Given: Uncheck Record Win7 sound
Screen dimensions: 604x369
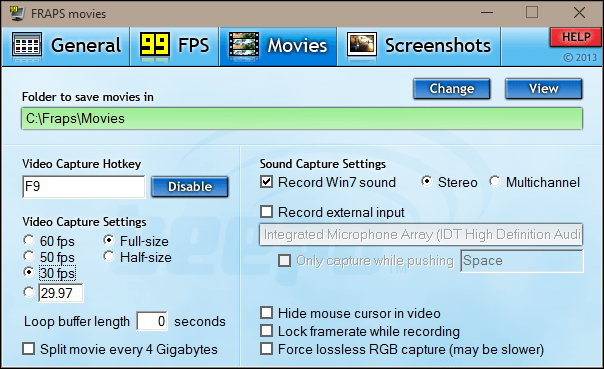Looking at the screenshot, I should click(x=267, y=181).
